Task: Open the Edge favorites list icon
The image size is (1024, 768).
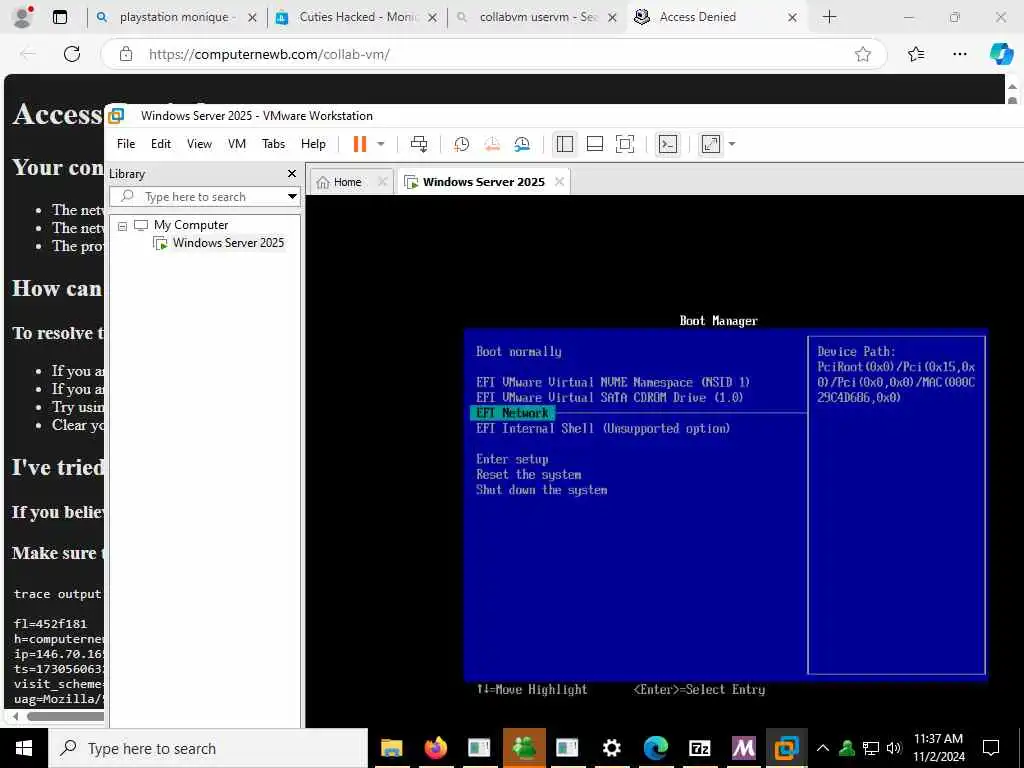Action: 916,54
